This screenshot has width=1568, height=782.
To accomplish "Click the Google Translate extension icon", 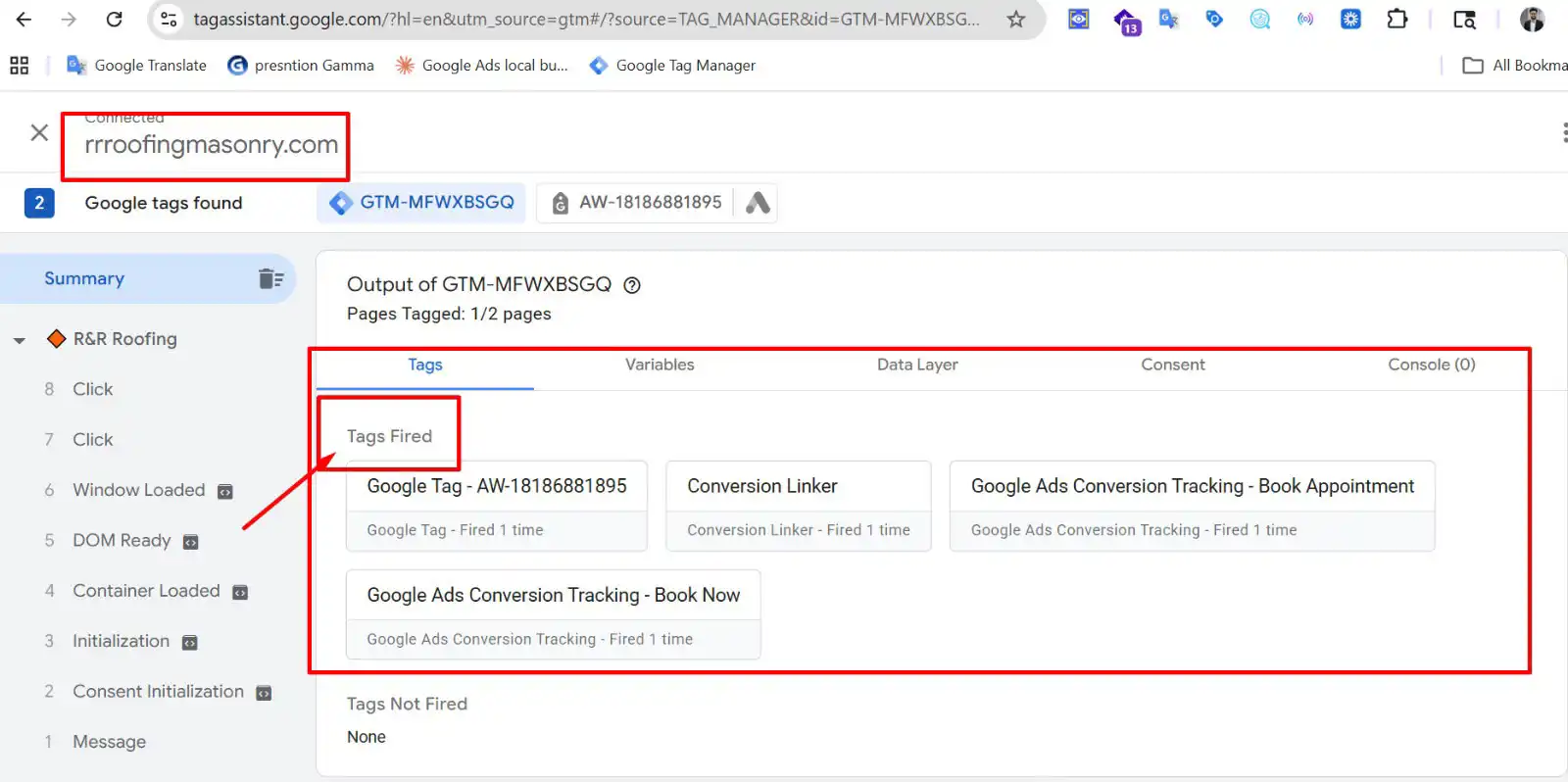I will point(1168,19).
